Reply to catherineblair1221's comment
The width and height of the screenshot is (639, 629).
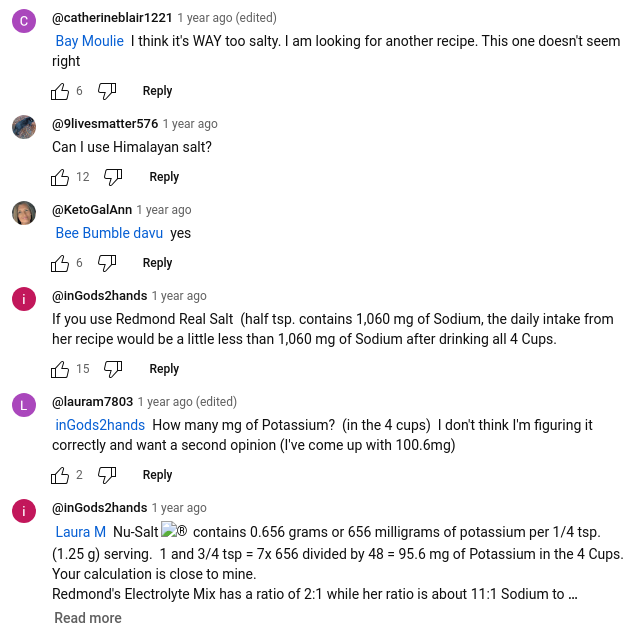(x=157, y=91)
